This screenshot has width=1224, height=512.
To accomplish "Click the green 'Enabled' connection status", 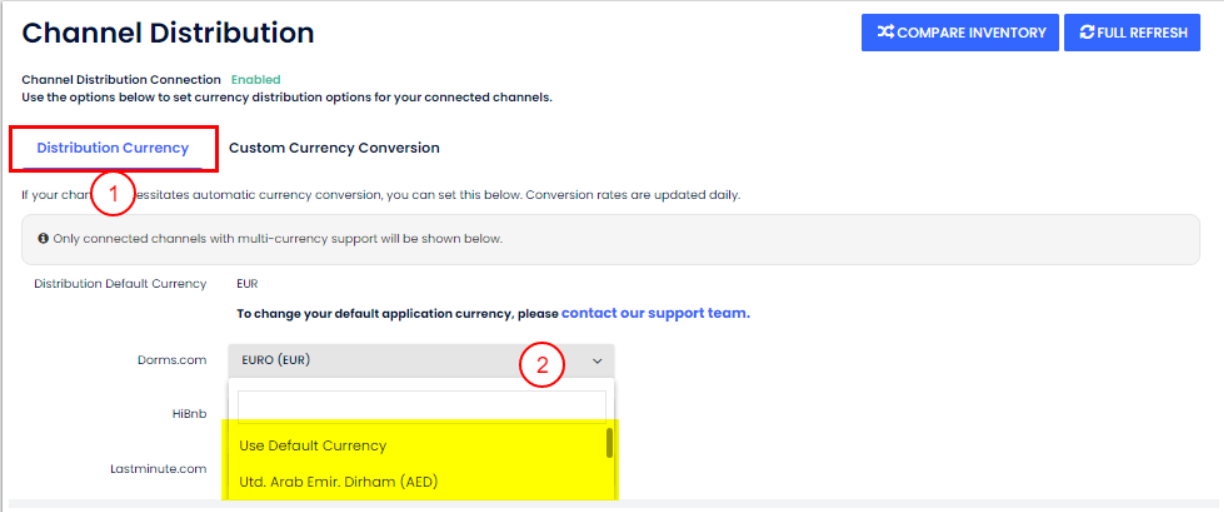I will [x=256, y=80].
